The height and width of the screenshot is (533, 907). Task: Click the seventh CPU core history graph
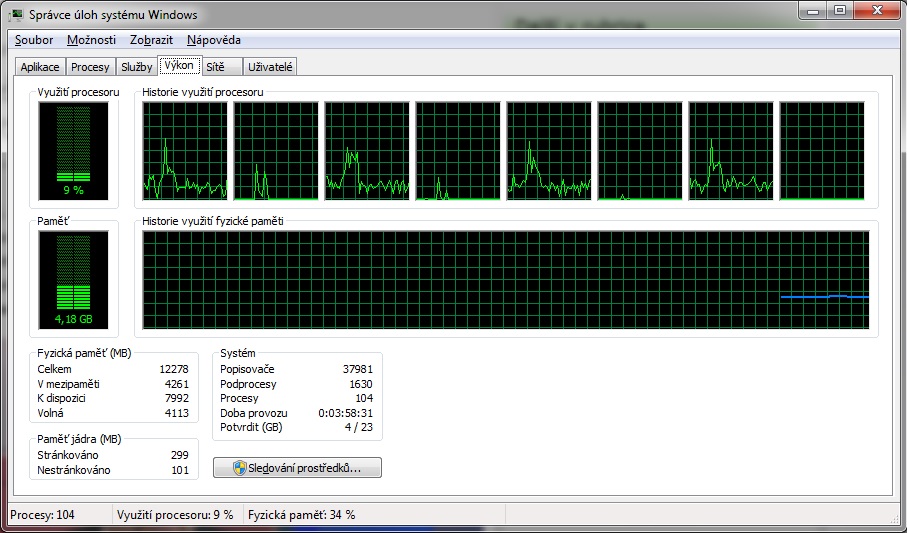(x=731, y=151)
